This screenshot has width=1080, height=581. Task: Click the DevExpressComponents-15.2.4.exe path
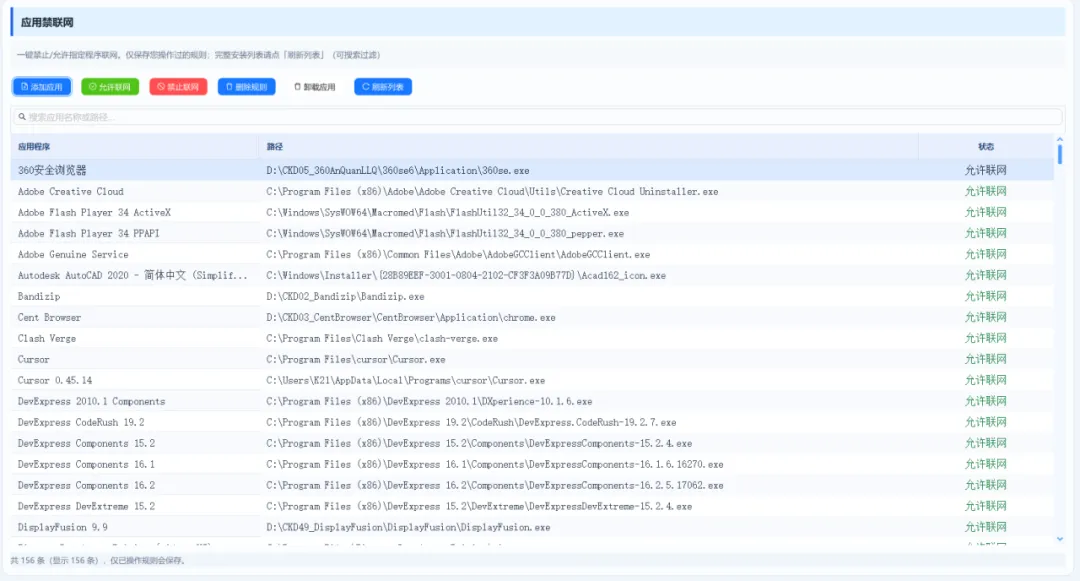point(479,443)
